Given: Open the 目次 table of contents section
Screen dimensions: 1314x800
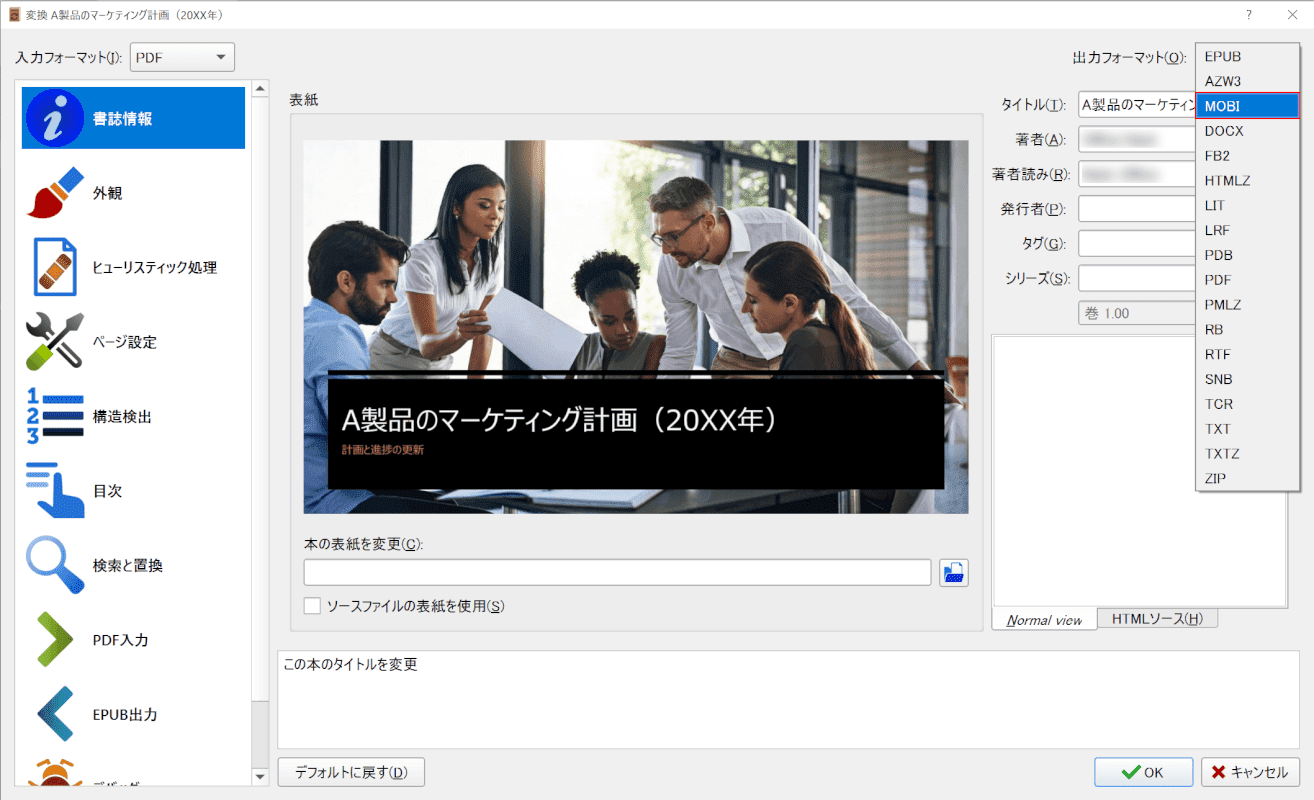Looking at the screenshot, I should [133, 491].
